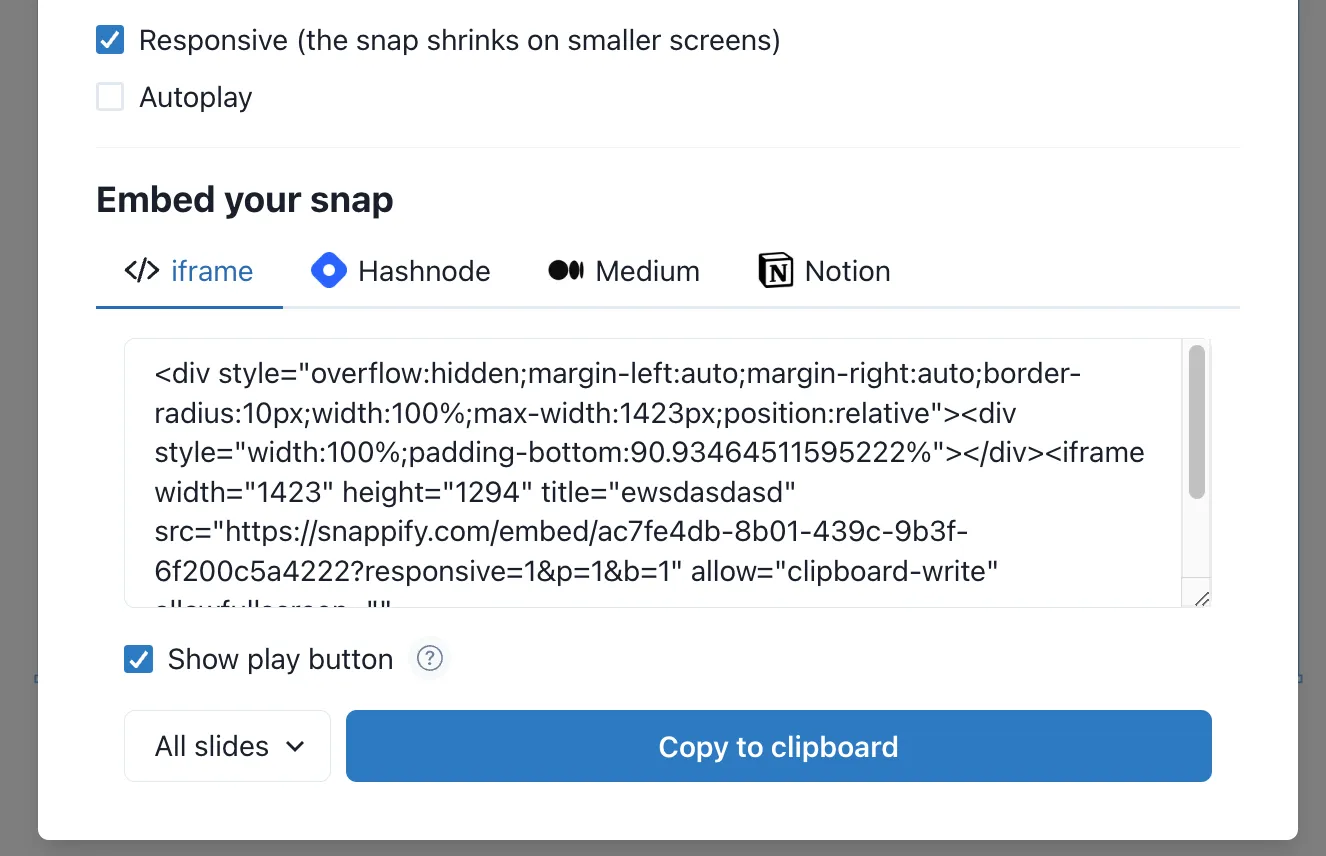Click the Copy to clipboard button
The height and width of the screenshot is (856, 1326).
click(x=779, y=746)
